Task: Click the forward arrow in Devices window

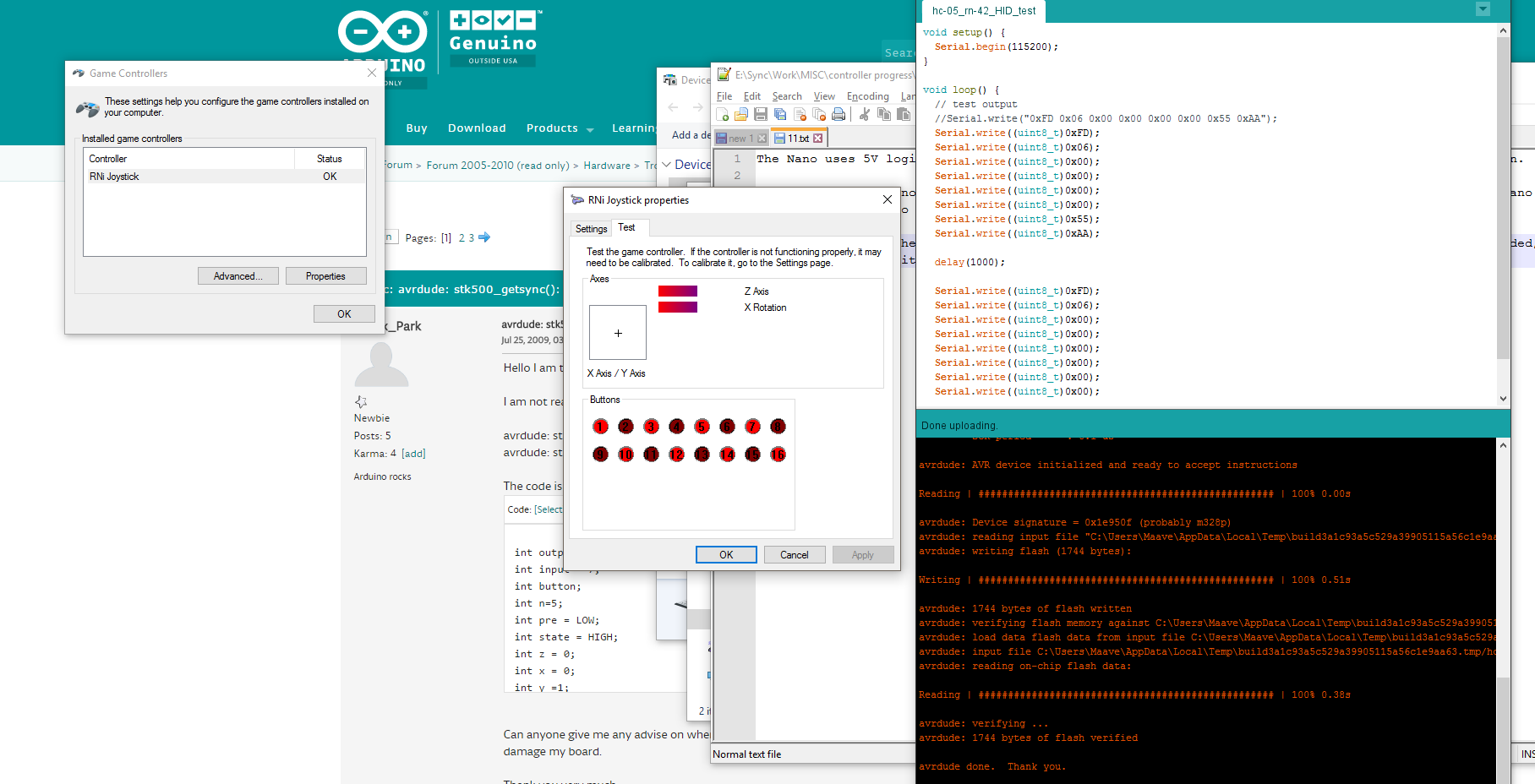Action: tap(697, 107)
